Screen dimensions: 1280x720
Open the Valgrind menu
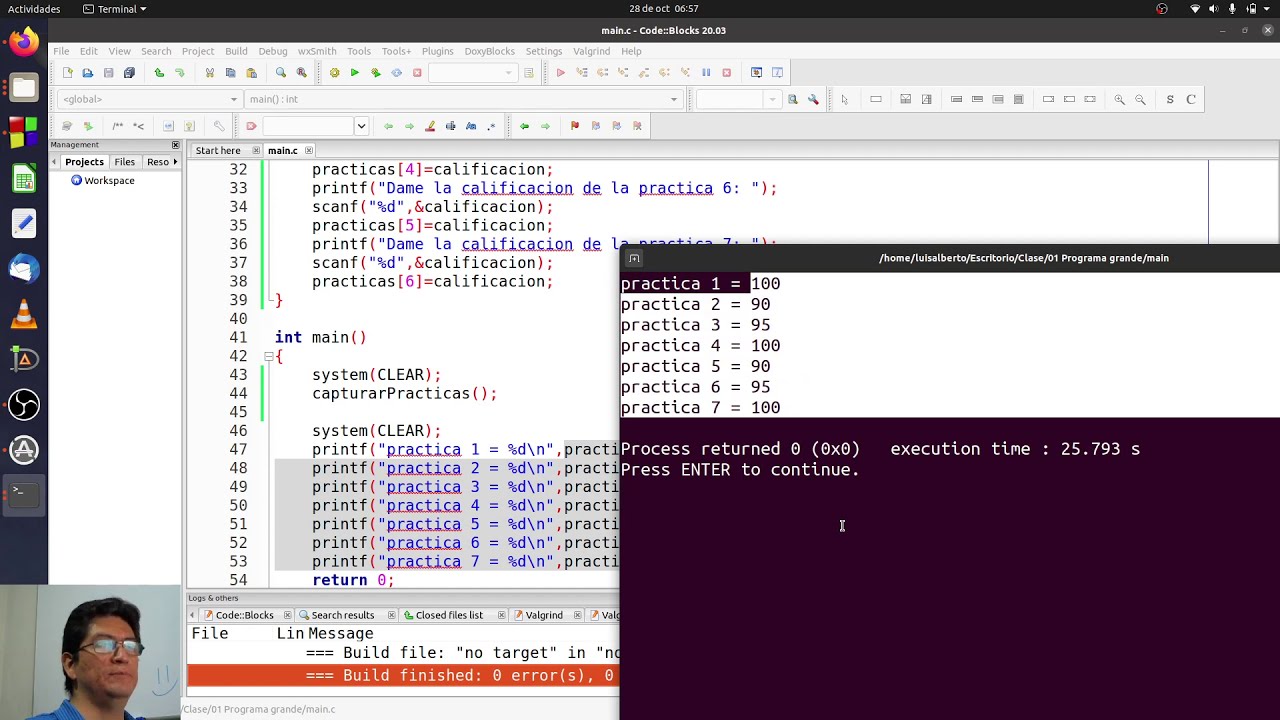tap(591, 51)
